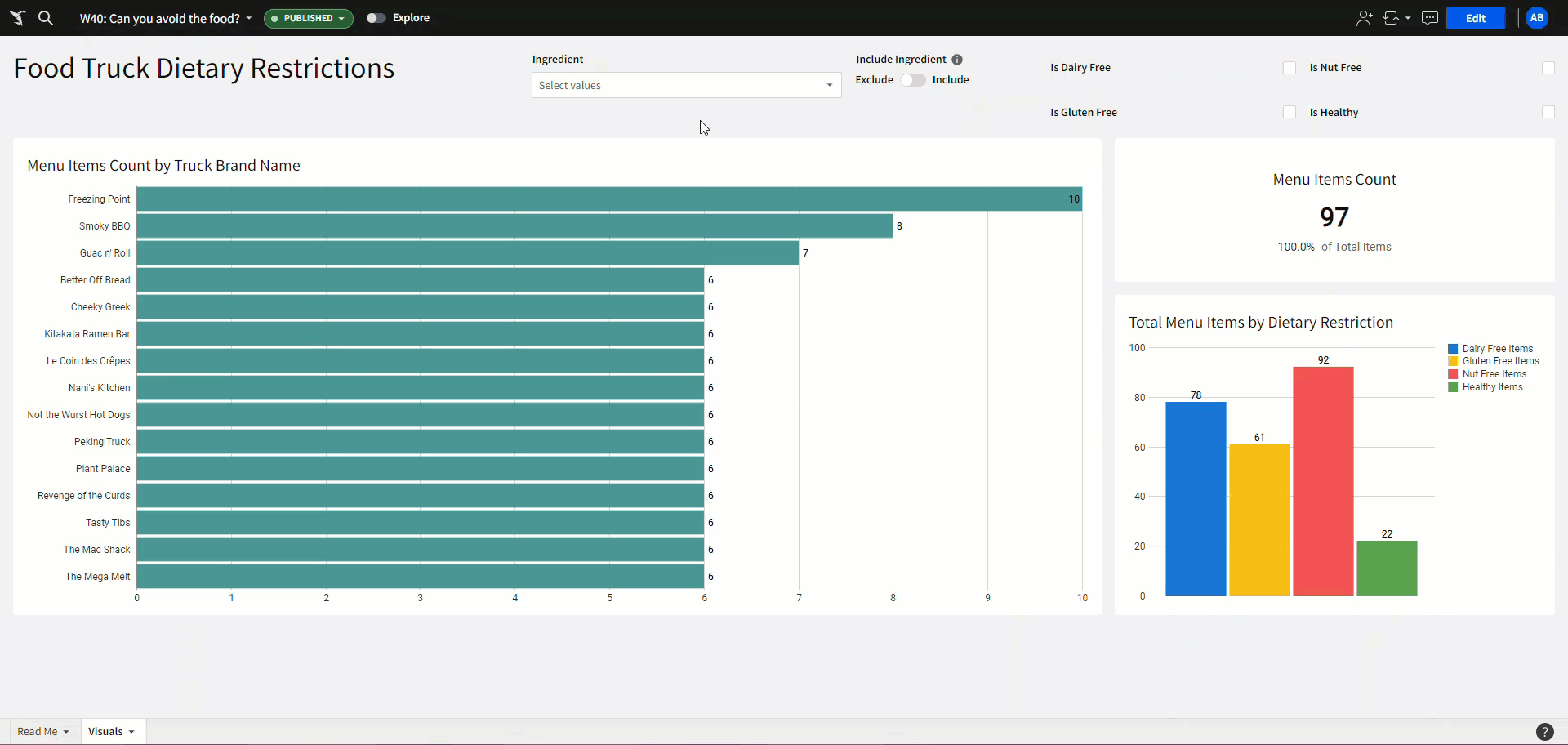This screenshot has width=1568, height=745.
Task: Check the Is Dairy Free checkbox
Action: click(x=1289, y=68)
